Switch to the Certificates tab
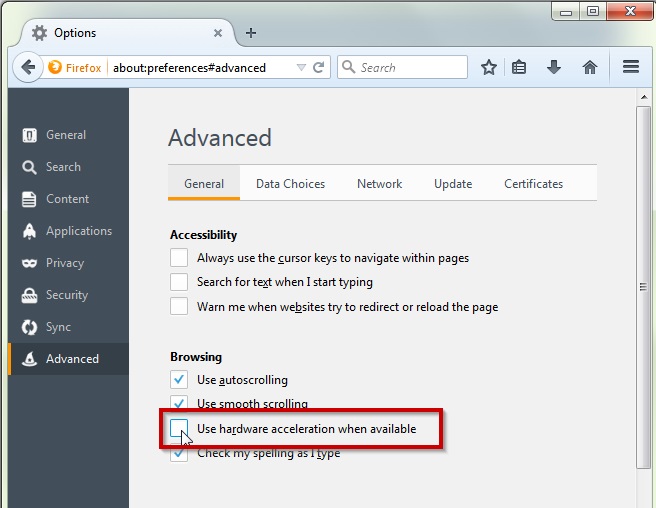 click(x=533, y=184)
